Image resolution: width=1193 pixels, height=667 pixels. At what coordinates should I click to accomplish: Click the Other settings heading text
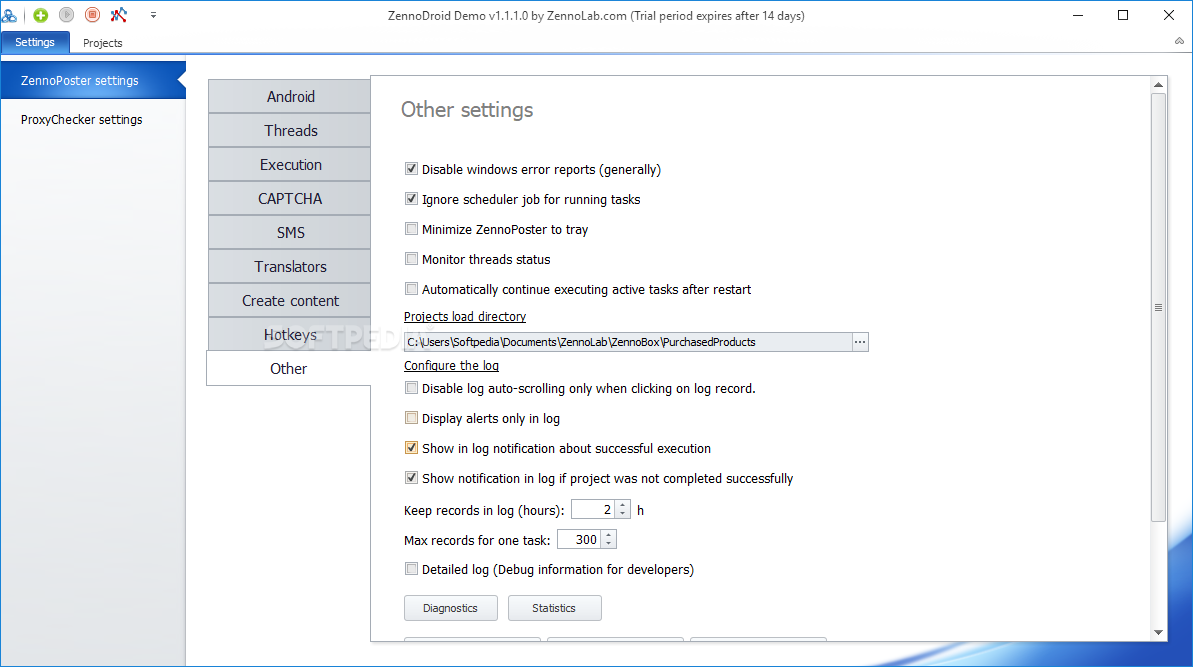click(x=467, y=110)
